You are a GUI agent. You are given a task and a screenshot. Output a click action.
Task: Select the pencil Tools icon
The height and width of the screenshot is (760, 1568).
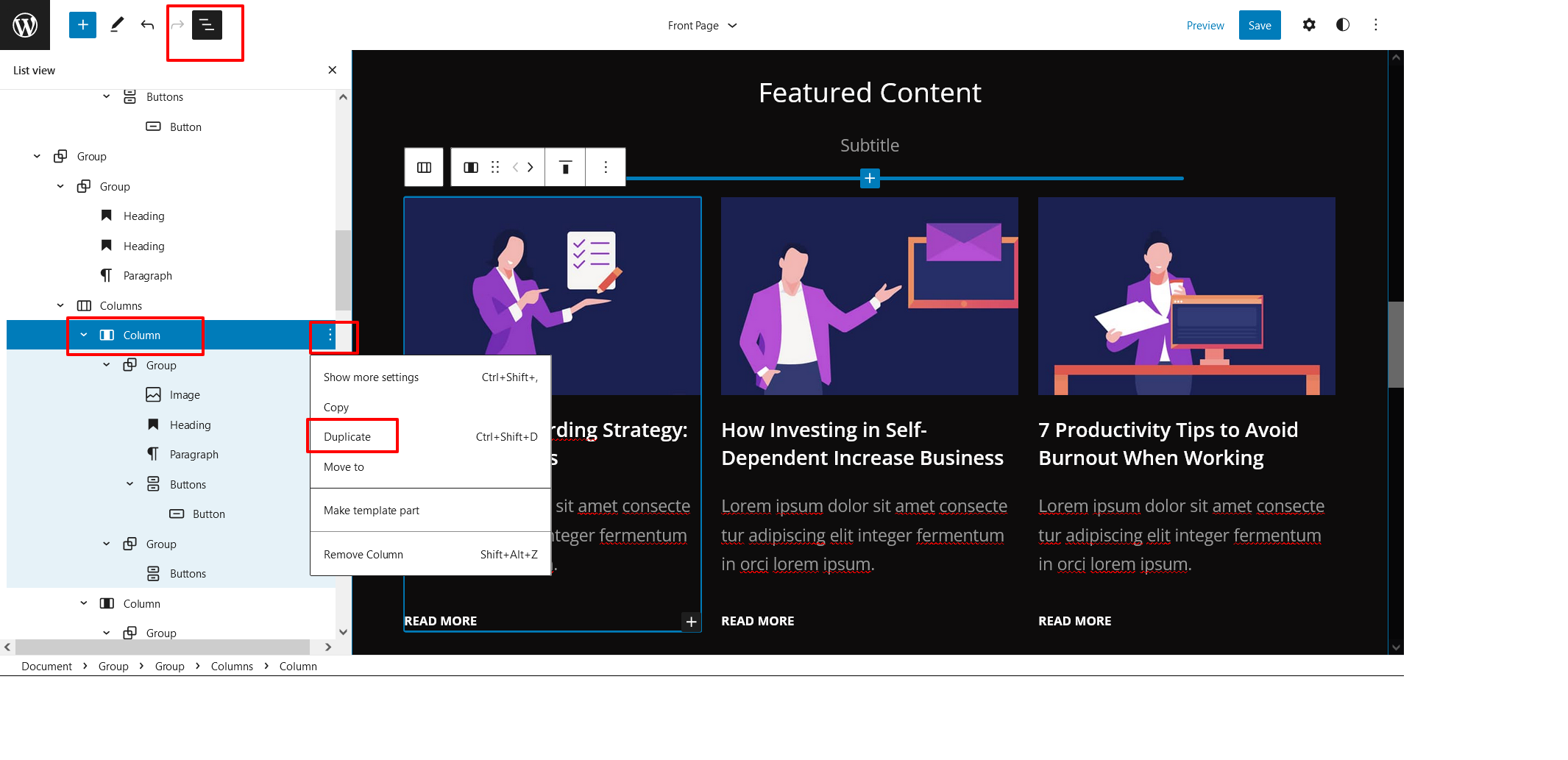[x=117, y=25]
